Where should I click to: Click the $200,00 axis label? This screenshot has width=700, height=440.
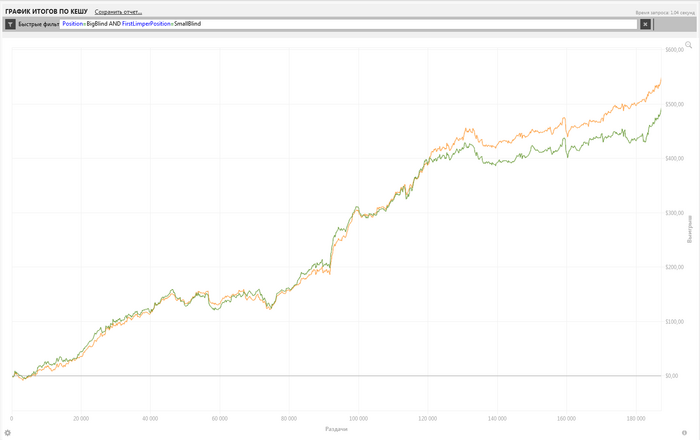tap(674, 267)
